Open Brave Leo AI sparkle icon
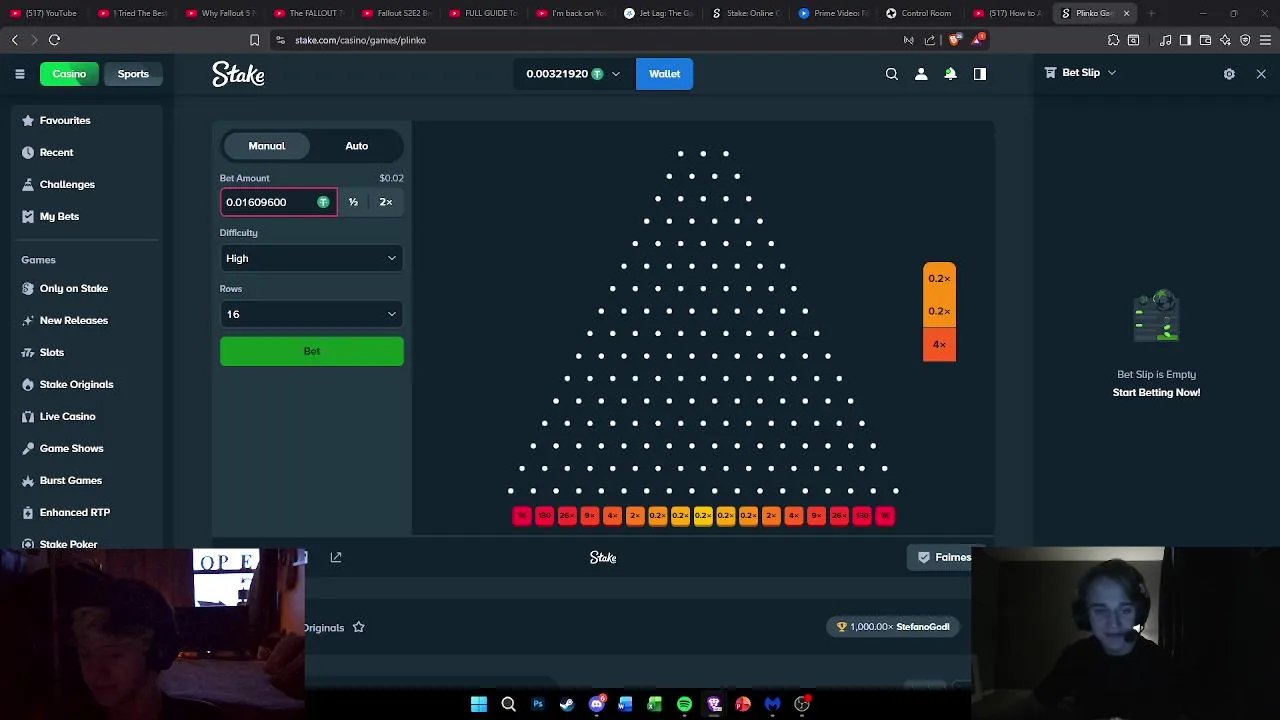Viewport: 1280px width, 720px height. [x=1225, y=40]
